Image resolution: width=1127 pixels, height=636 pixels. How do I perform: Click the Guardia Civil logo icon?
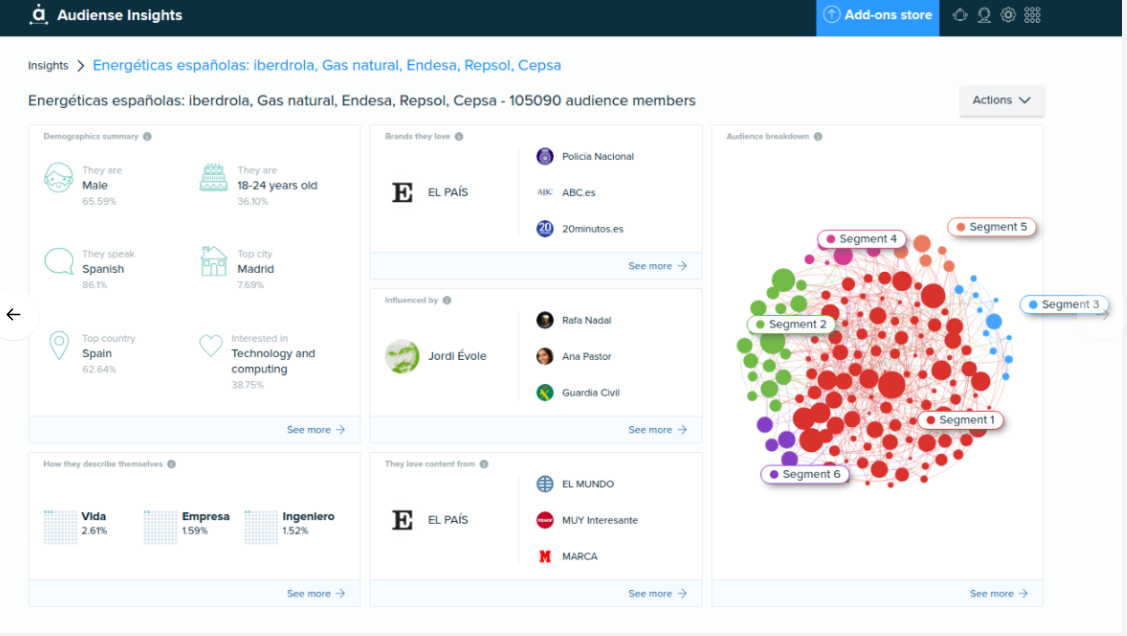[x=545, y=392]
